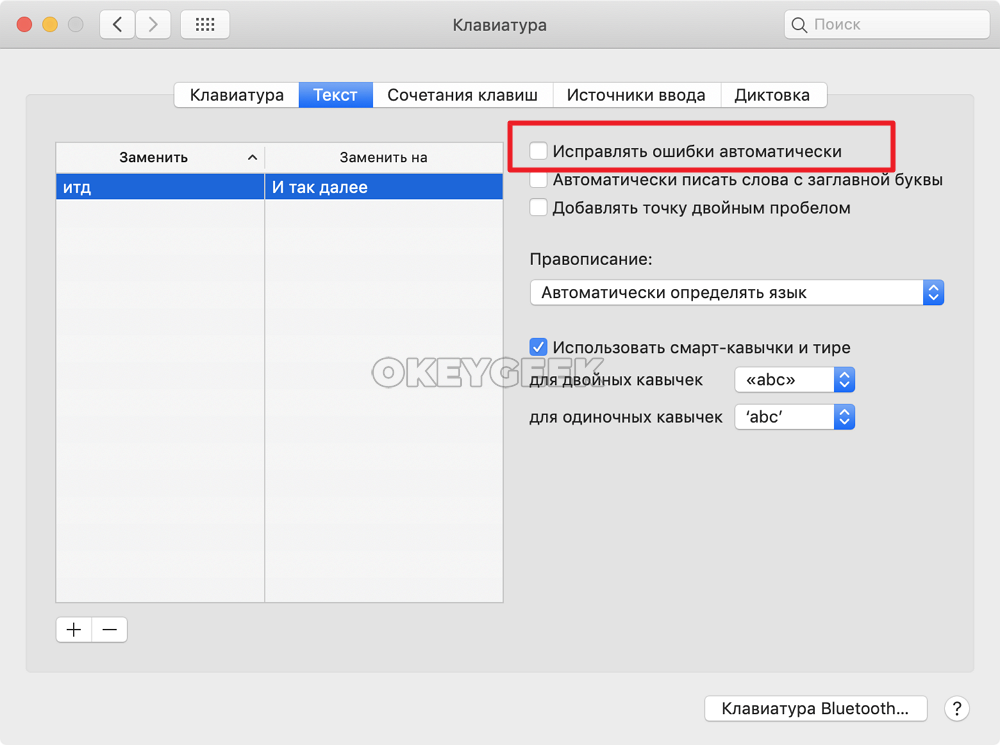Show all preferences grid icon

(x=204, y=25)
